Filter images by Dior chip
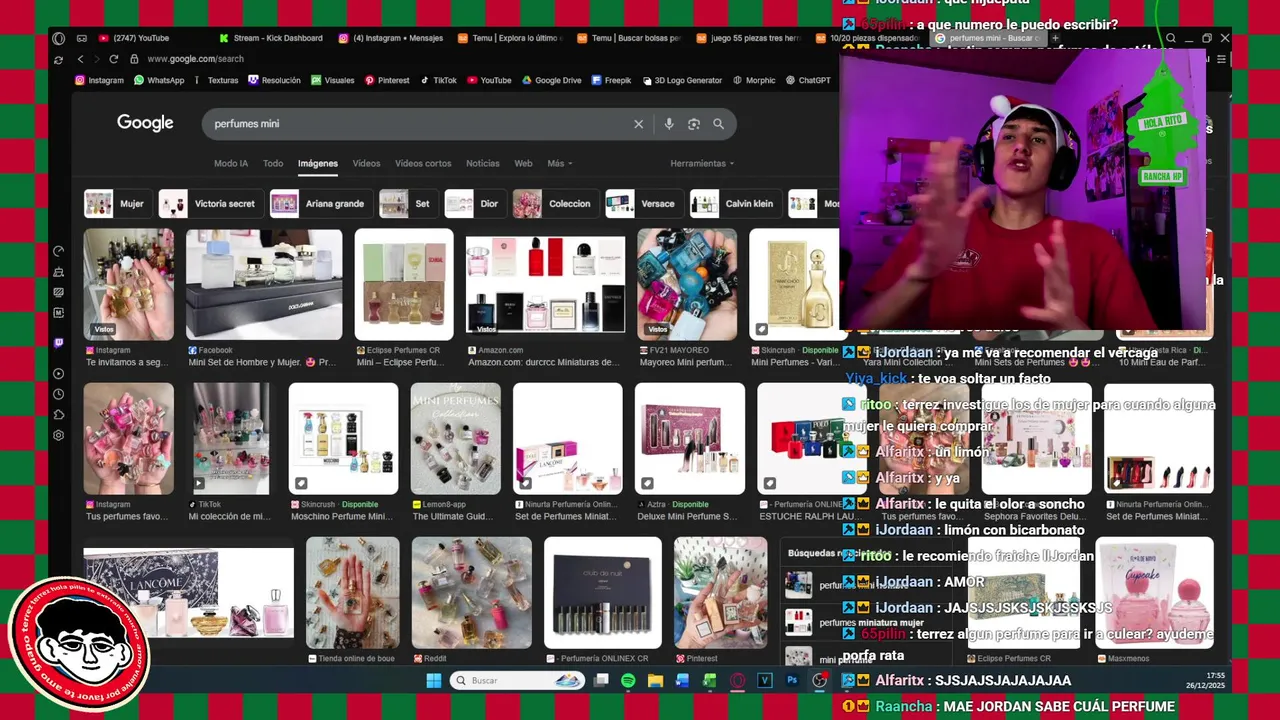Image resolution: width=1280 pixels, height=720 pixels. [x=475, y=203]
